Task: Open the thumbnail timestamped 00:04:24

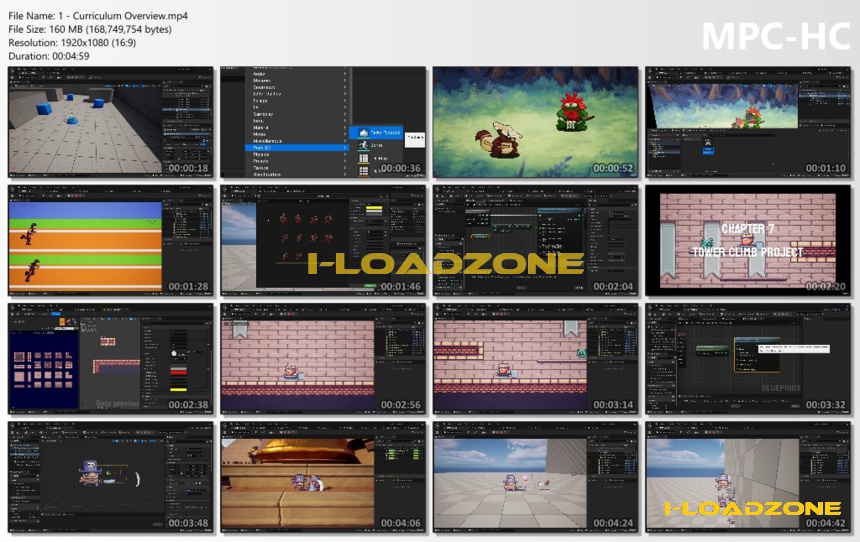Action: coord(535,477)
